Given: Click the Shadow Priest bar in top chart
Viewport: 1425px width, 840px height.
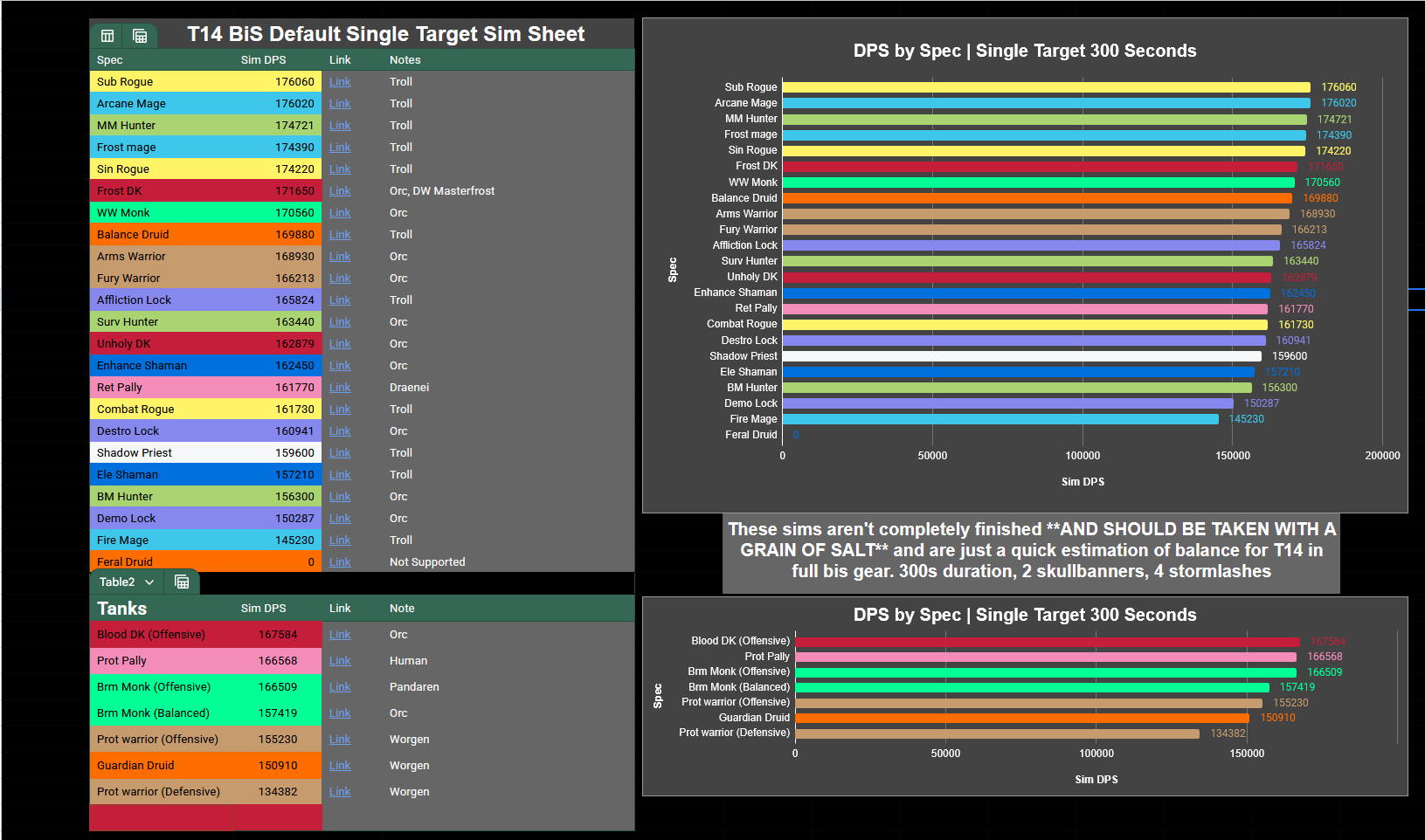Looking at the screenshot, I should coord(1021,356).
